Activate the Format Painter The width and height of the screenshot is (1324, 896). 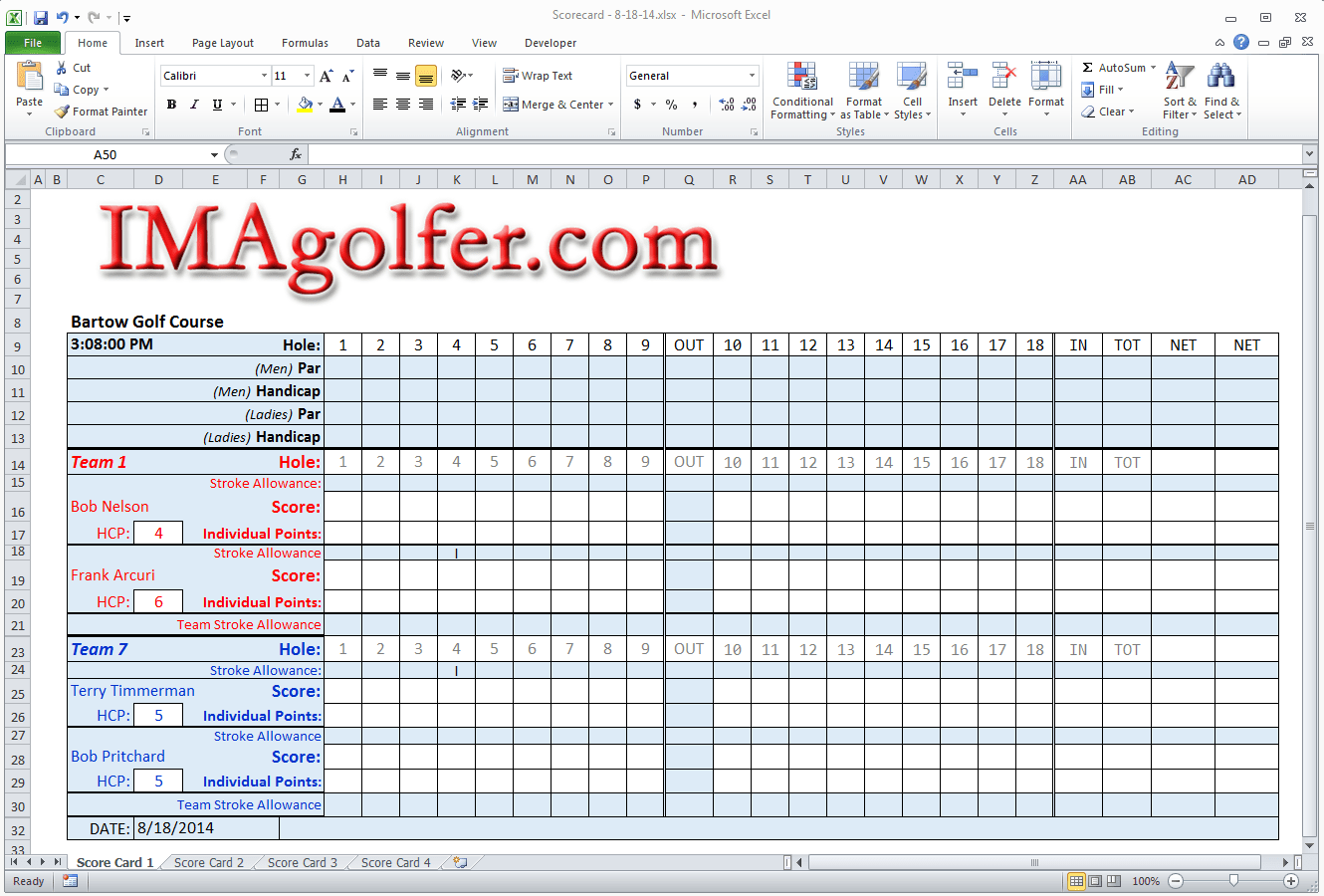click(101, 111)
